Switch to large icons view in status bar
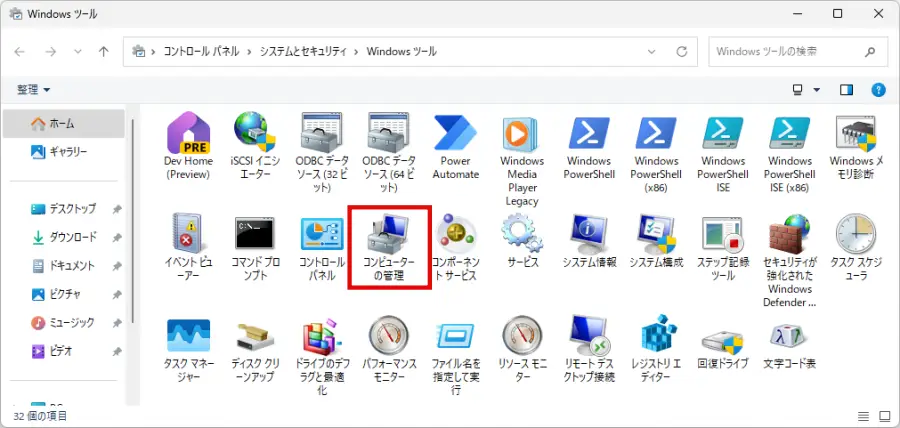Viewport: 900px width, 428px height. click(884, 416)
